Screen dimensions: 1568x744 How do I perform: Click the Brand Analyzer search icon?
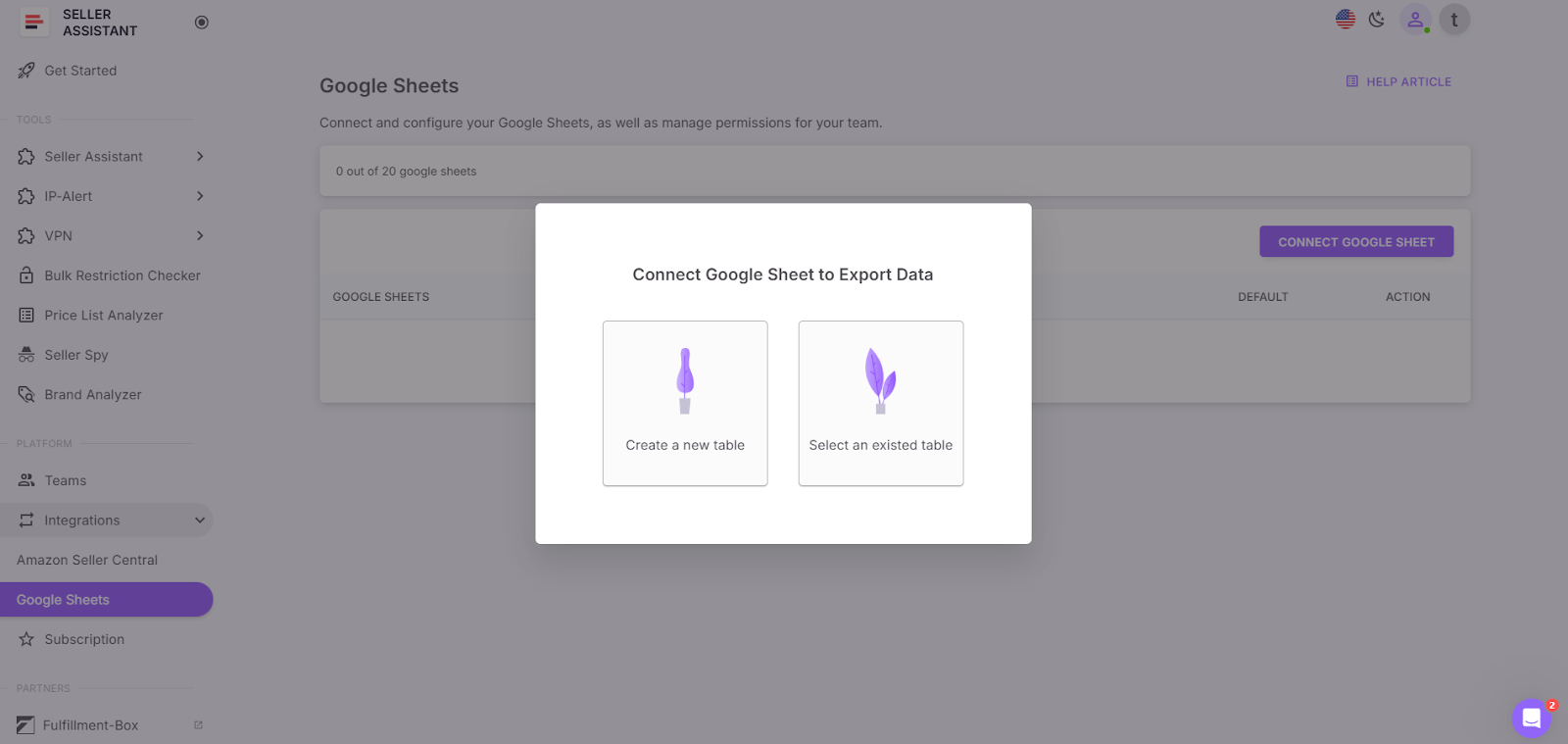click(x=26, y=395)
